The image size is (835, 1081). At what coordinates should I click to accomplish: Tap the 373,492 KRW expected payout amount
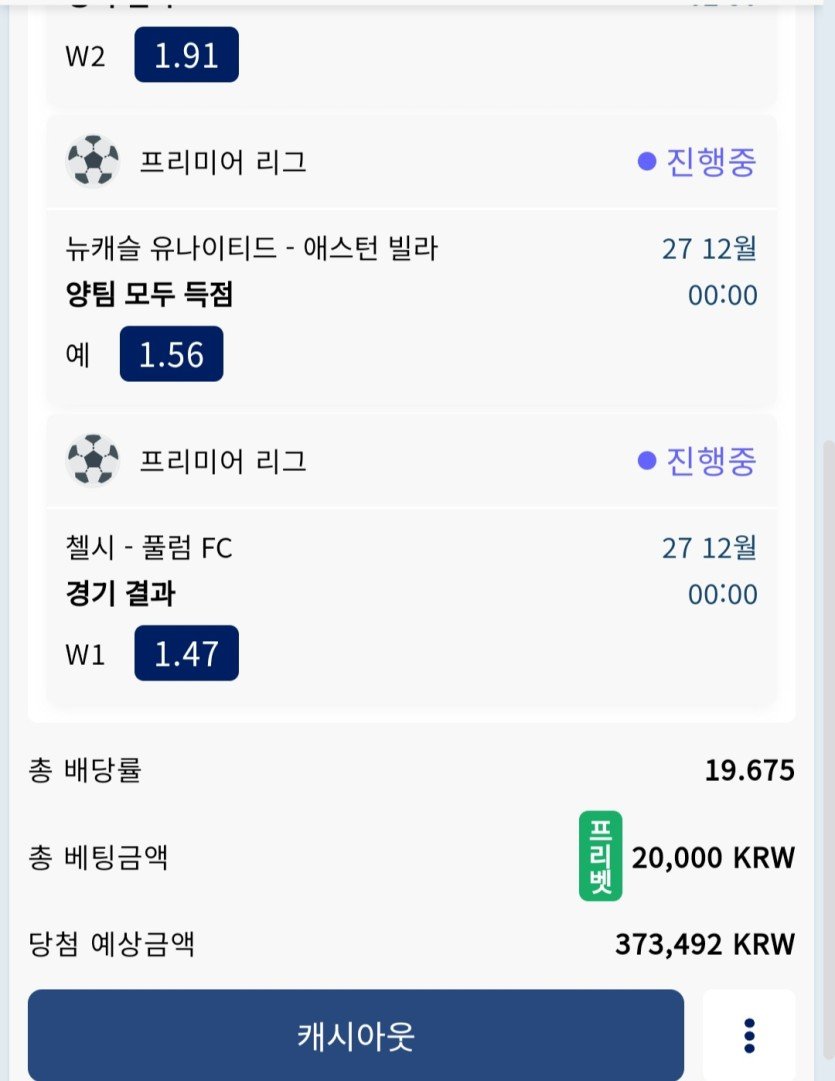coord(704,944)
